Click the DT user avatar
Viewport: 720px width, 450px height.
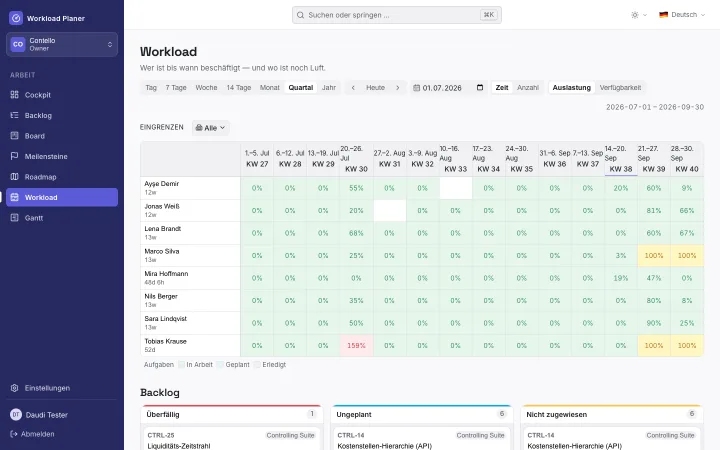coord(16,415)
